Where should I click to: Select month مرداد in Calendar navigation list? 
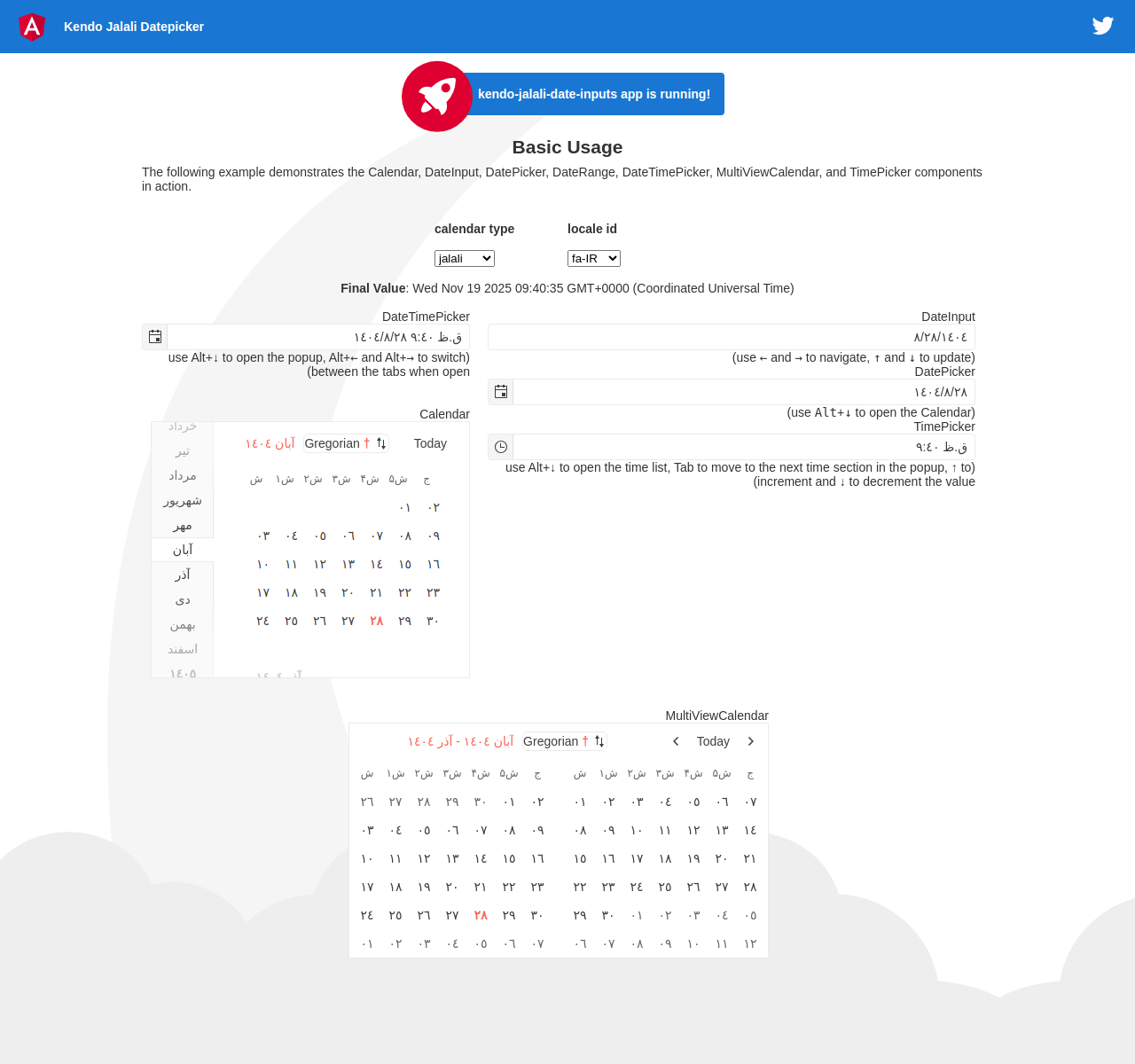pyautogui.click(x=183, y=475)
